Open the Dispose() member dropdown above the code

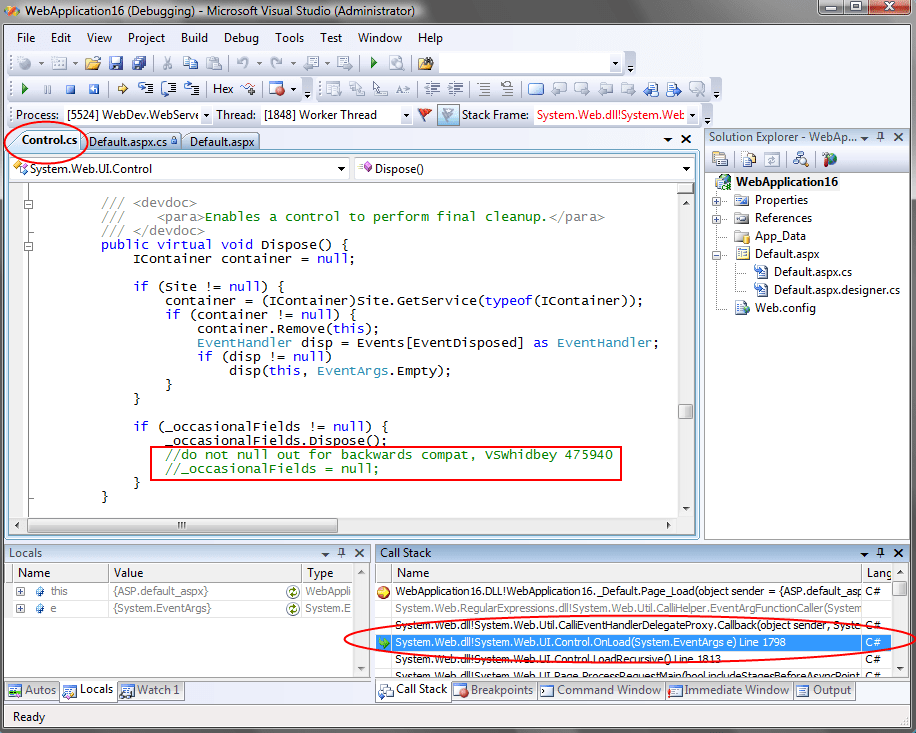684,168
